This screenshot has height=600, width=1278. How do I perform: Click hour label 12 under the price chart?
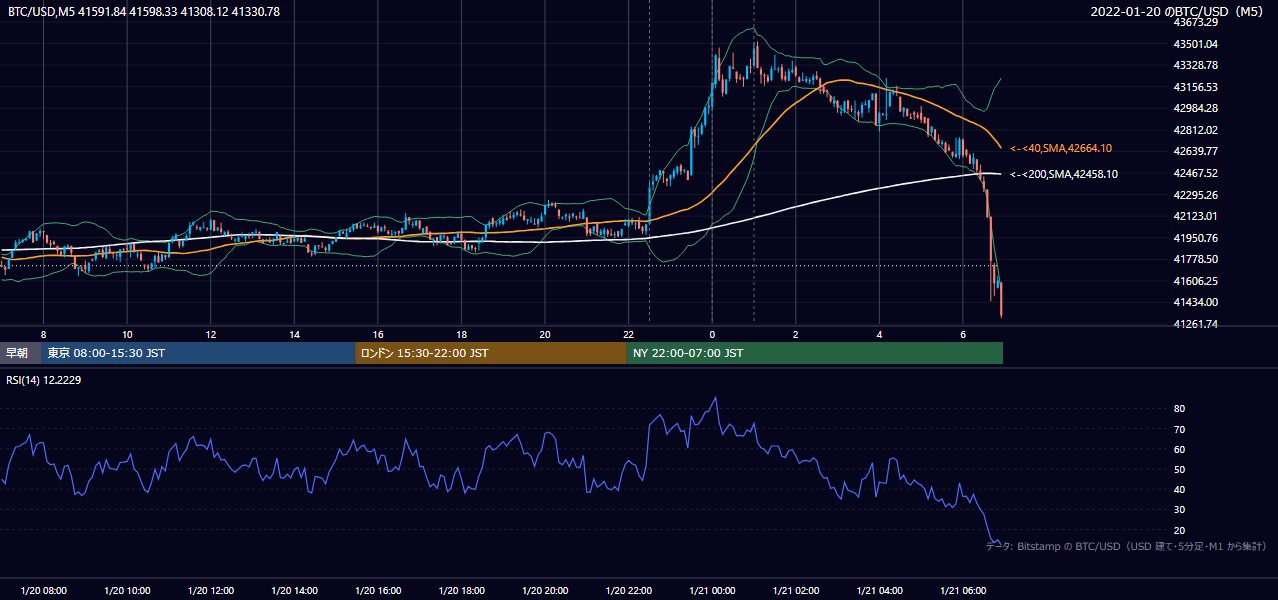[211, 333]
